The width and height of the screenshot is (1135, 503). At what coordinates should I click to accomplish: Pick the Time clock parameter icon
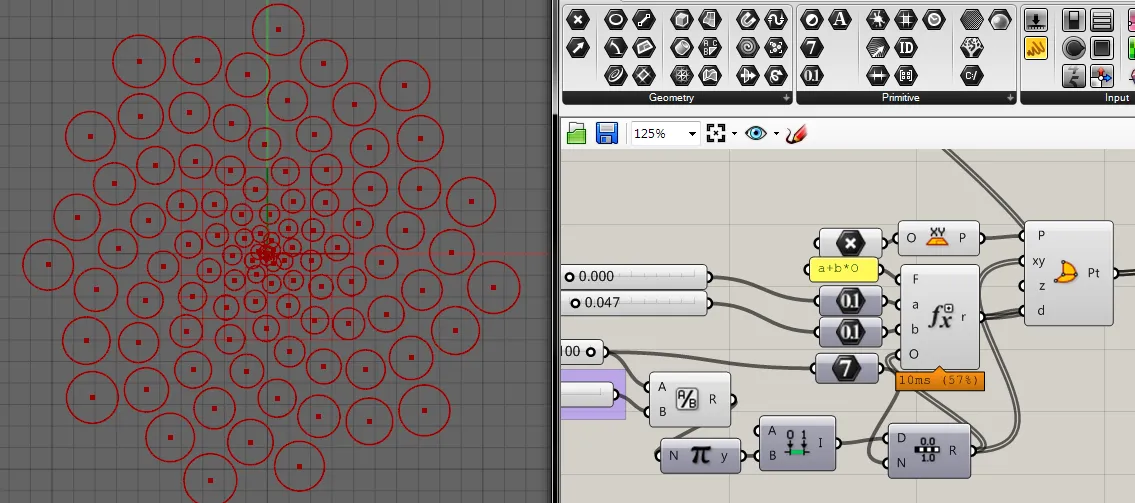934,20
